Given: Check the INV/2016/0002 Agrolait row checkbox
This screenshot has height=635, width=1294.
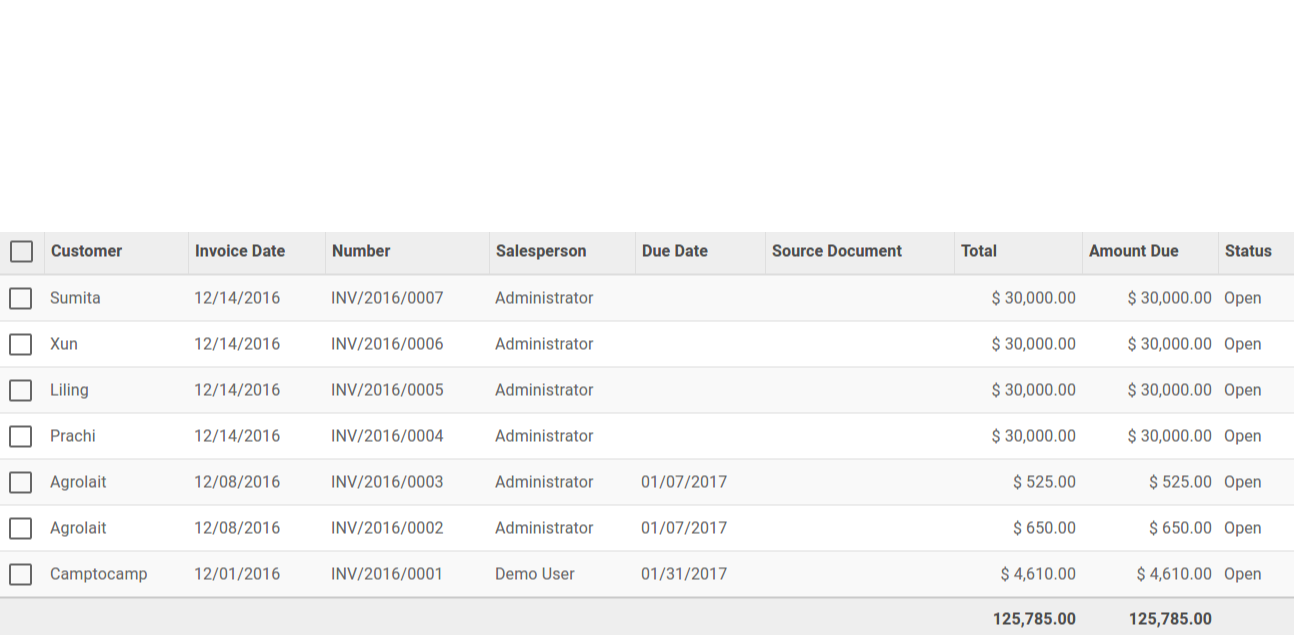Looking at the screenshot, I should 21,528.
